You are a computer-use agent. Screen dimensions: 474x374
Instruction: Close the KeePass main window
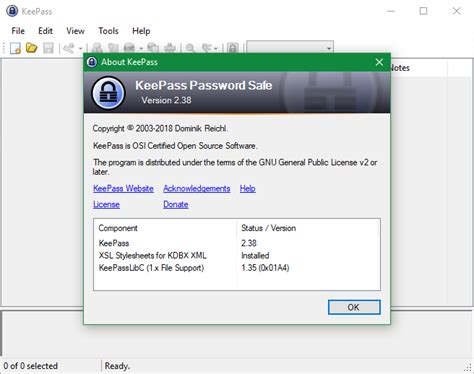point(457,11)
